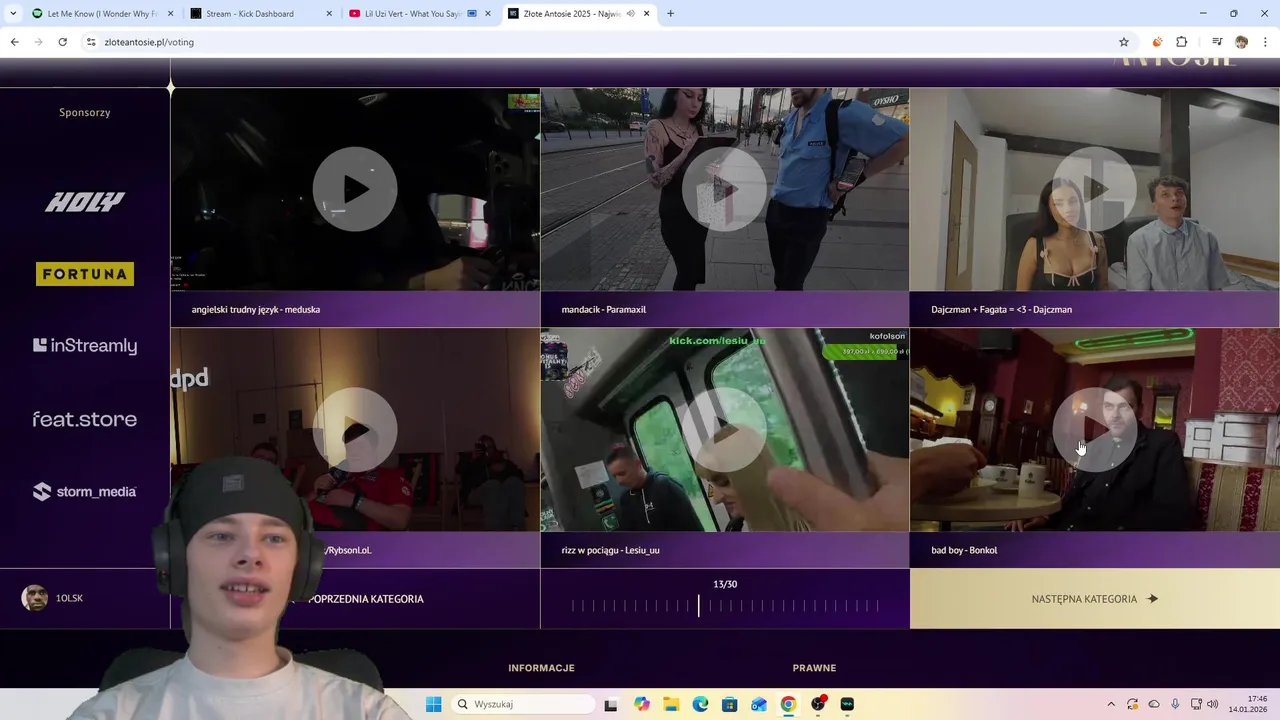Click the Wyszukaj taskbar search box

tap(521, 704)
